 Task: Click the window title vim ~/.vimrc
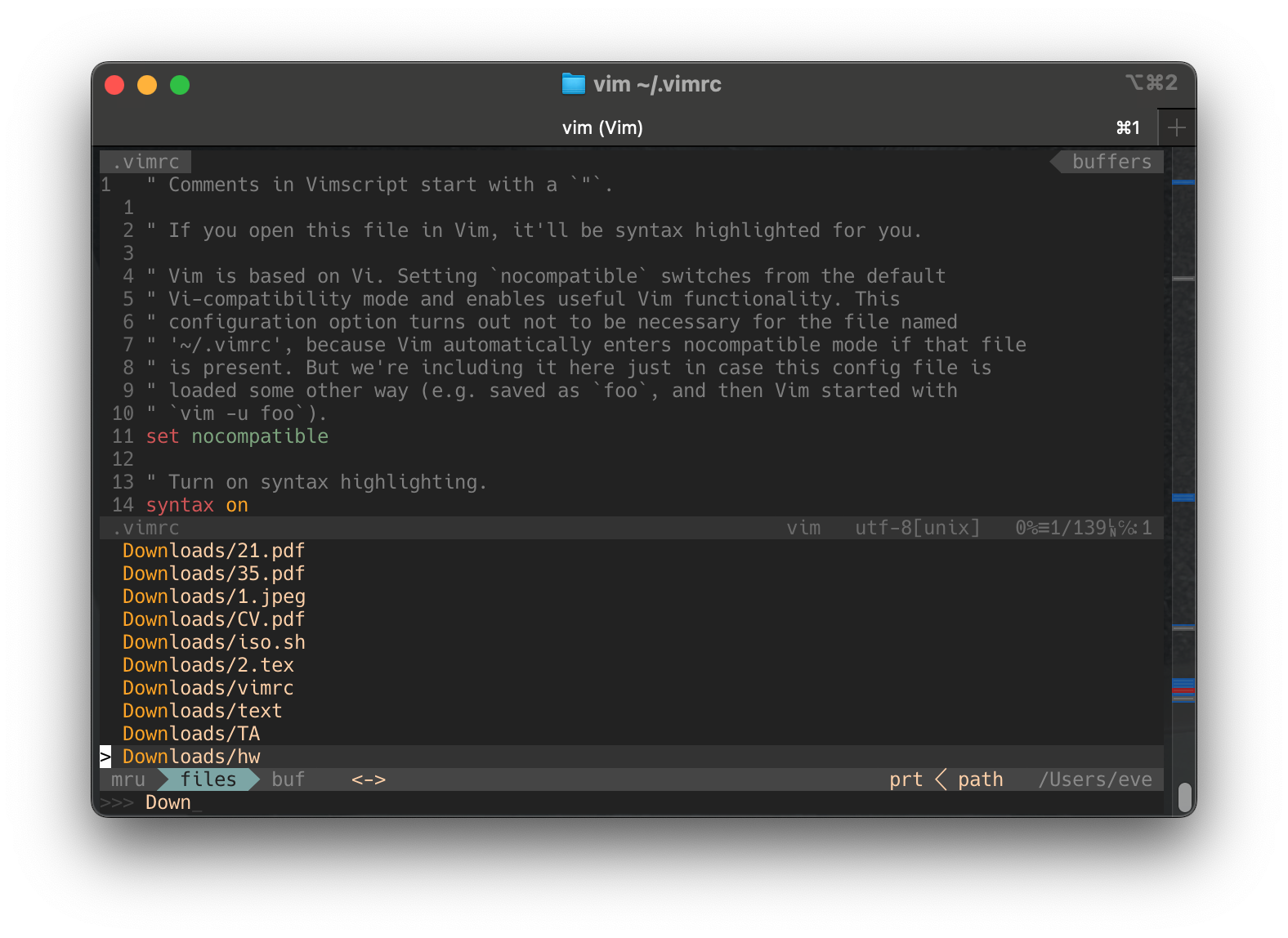pyautogui.click(x=657, y=84)
